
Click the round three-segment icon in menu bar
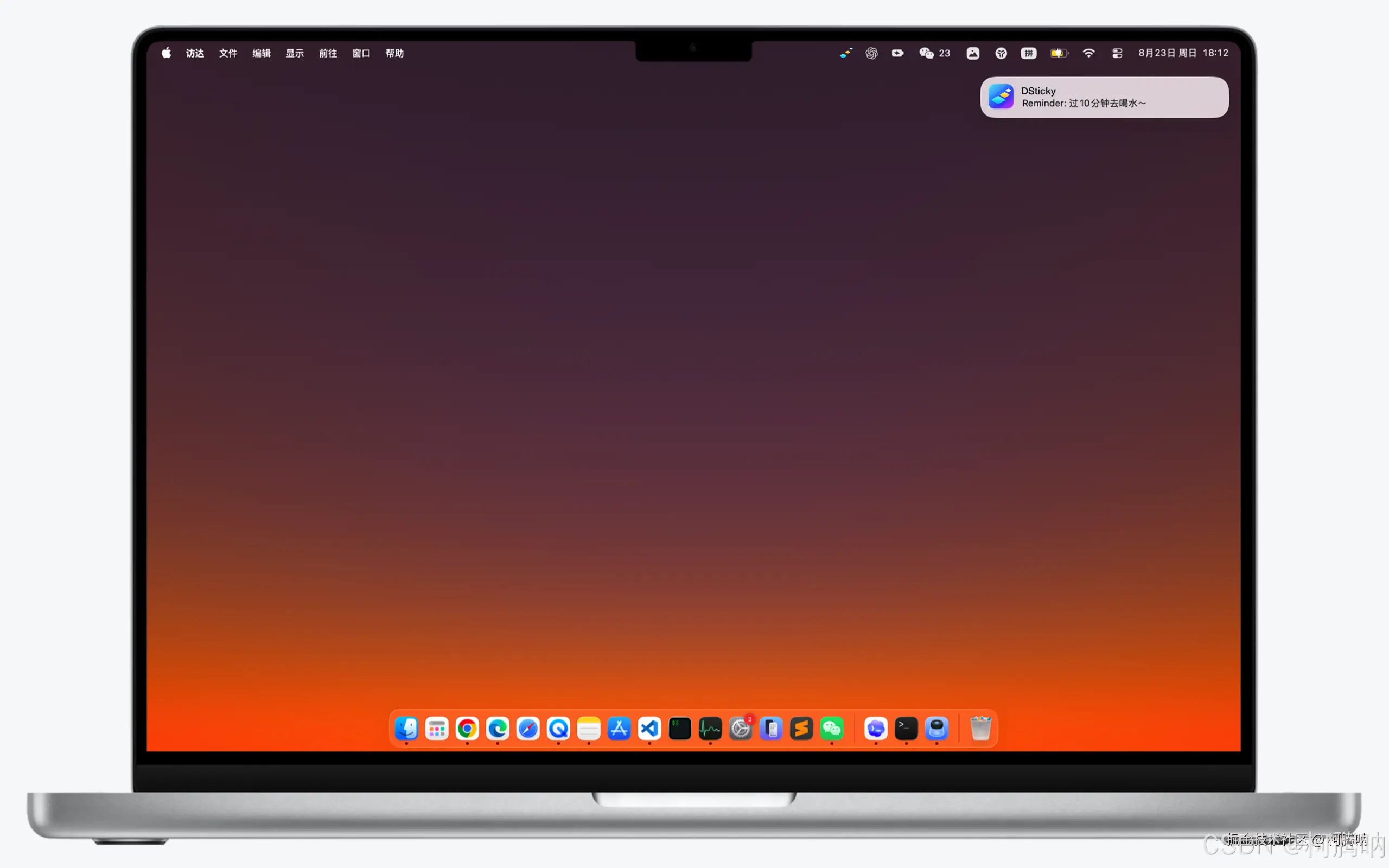tap(1001, 53)
